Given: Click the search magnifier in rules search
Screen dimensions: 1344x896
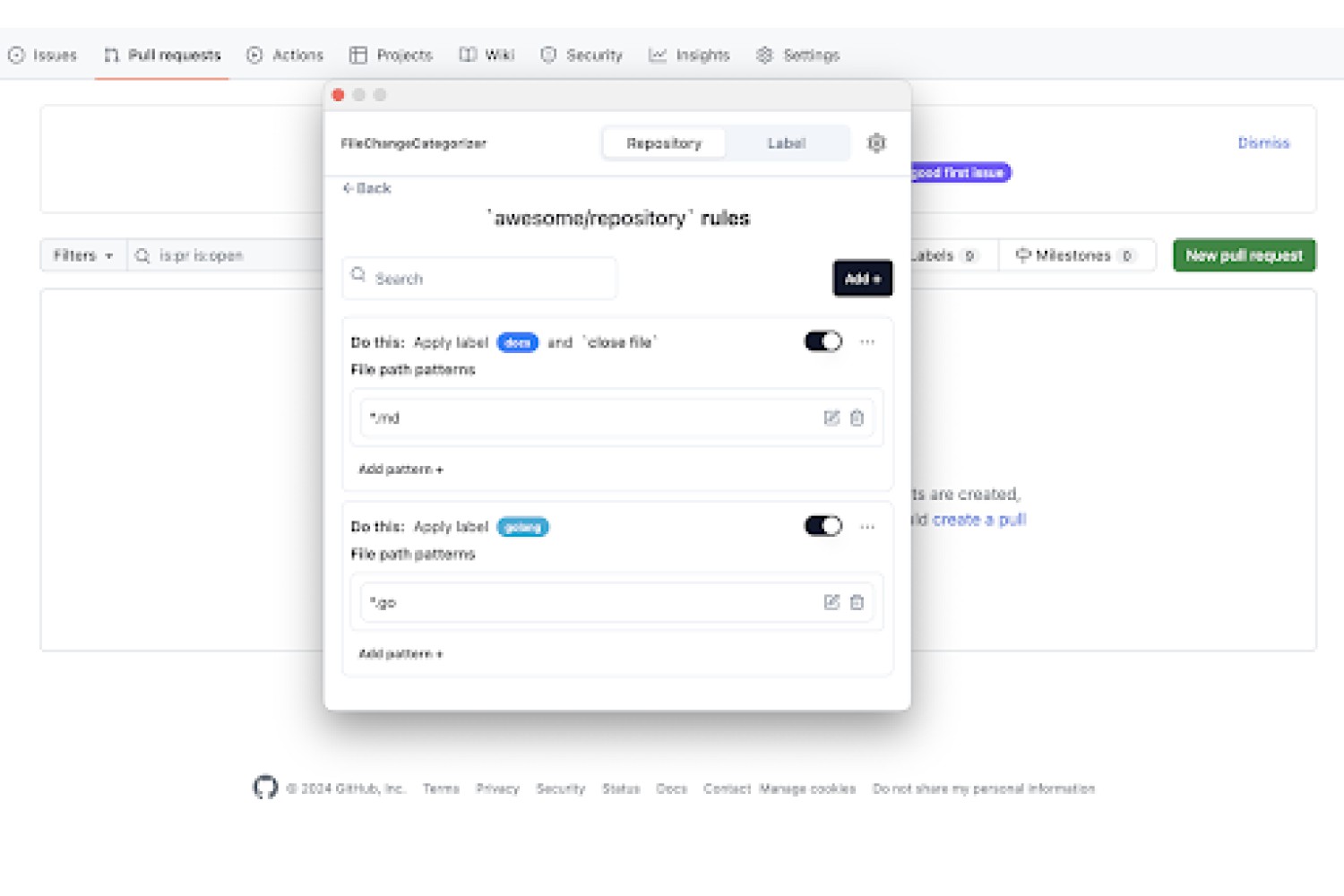Looking at the screenshot, I should [358, 274].
